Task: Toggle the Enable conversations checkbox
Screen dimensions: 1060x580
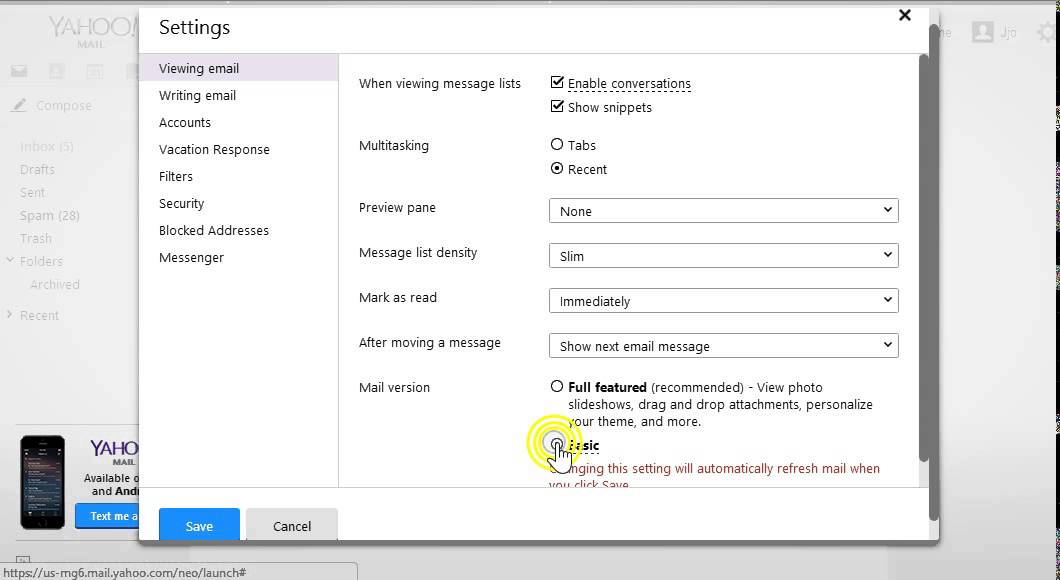Action: coord(557,82)
